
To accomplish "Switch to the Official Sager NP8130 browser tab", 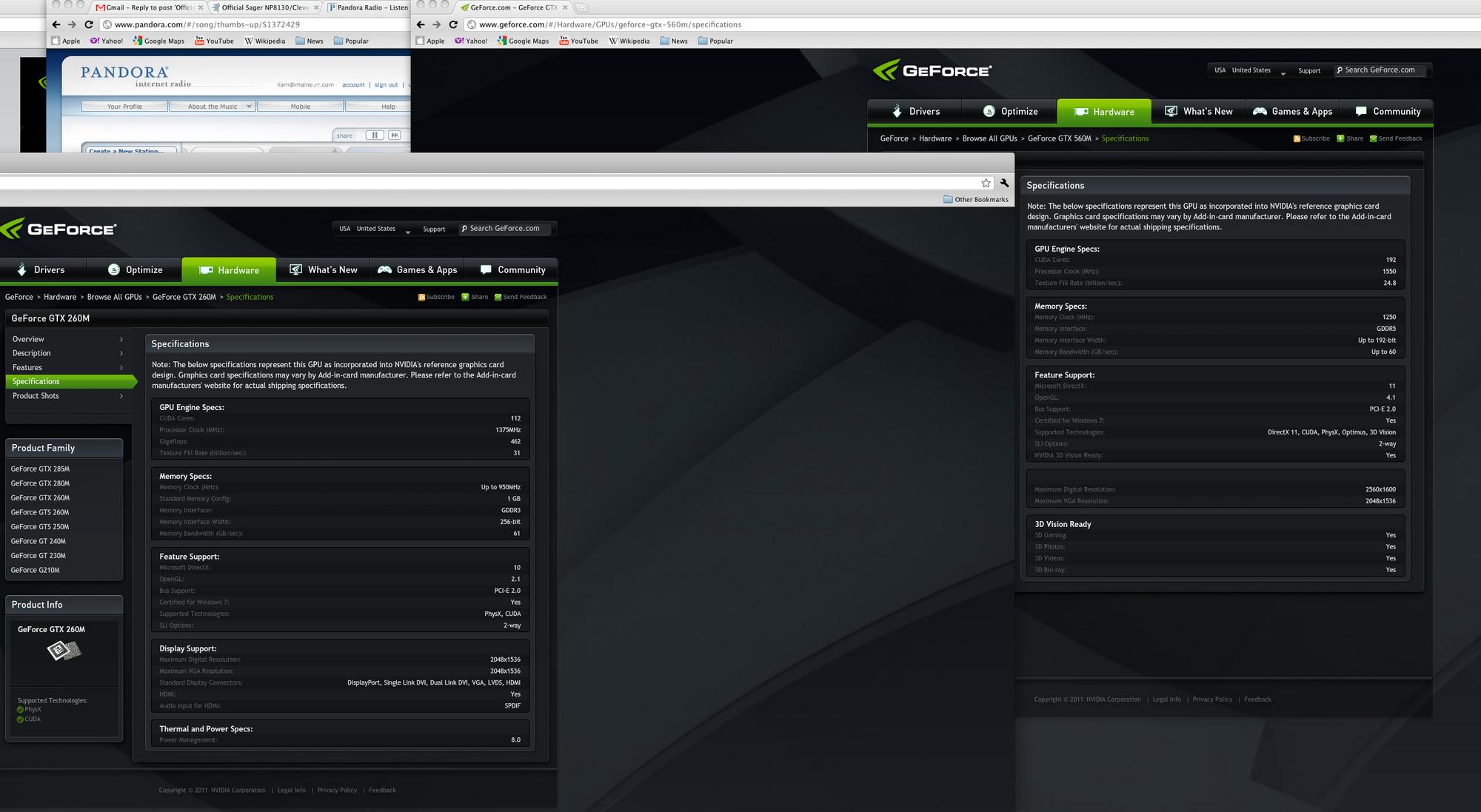I will point(265,7).
